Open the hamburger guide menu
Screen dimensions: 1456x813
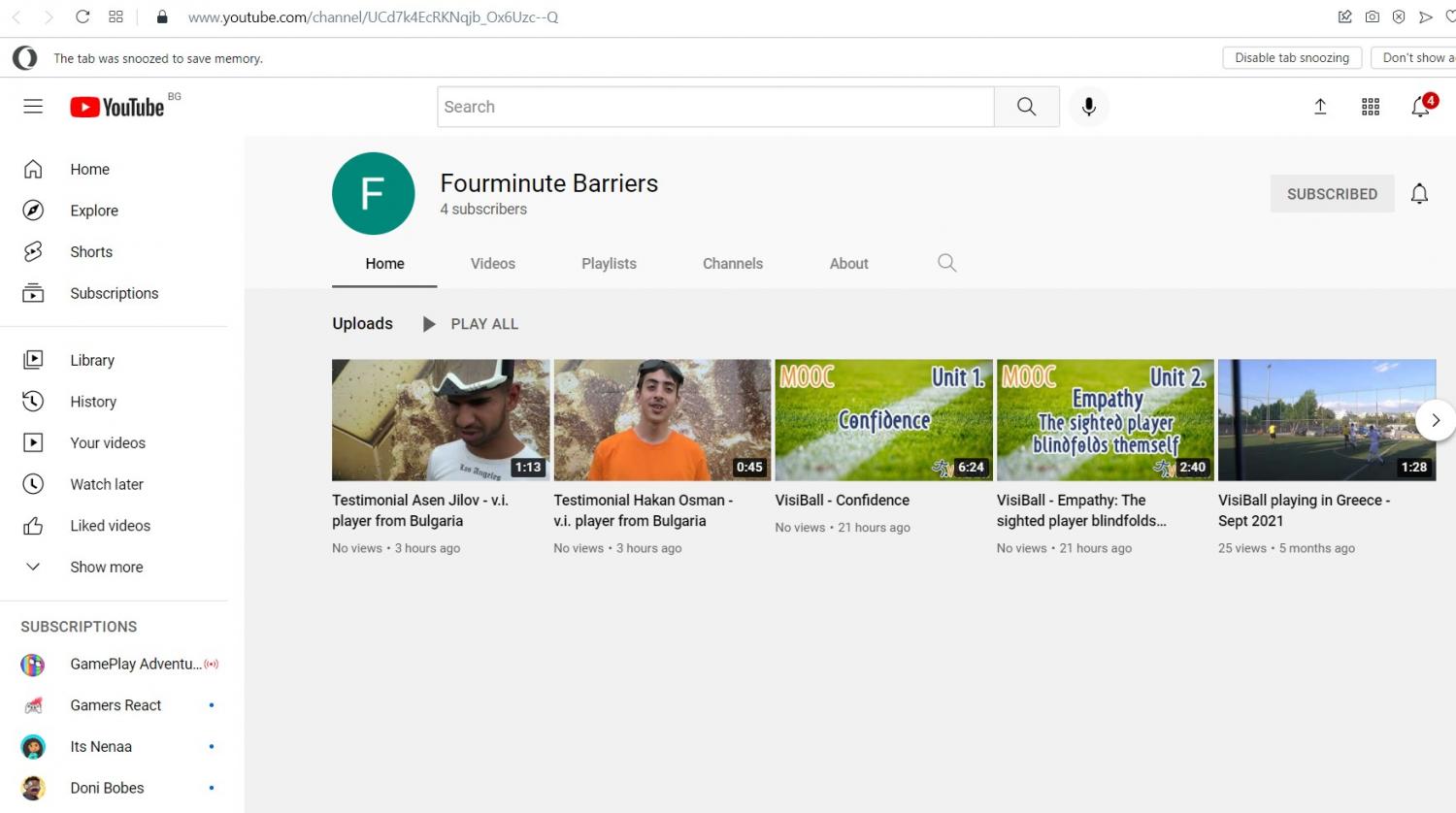coord(33,107)
